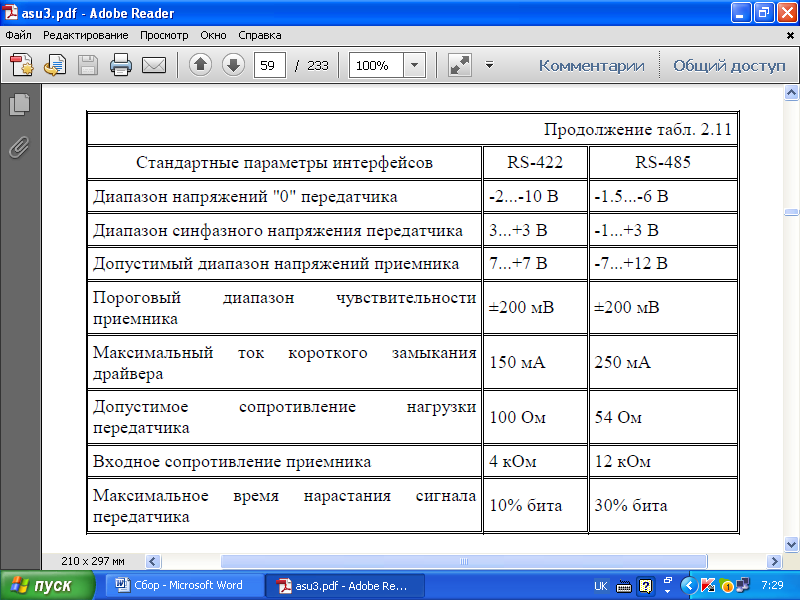Click asu3.pdf - Adobe Reader taskbar button
Screen dimensions: 800x600
coord(345,585)
